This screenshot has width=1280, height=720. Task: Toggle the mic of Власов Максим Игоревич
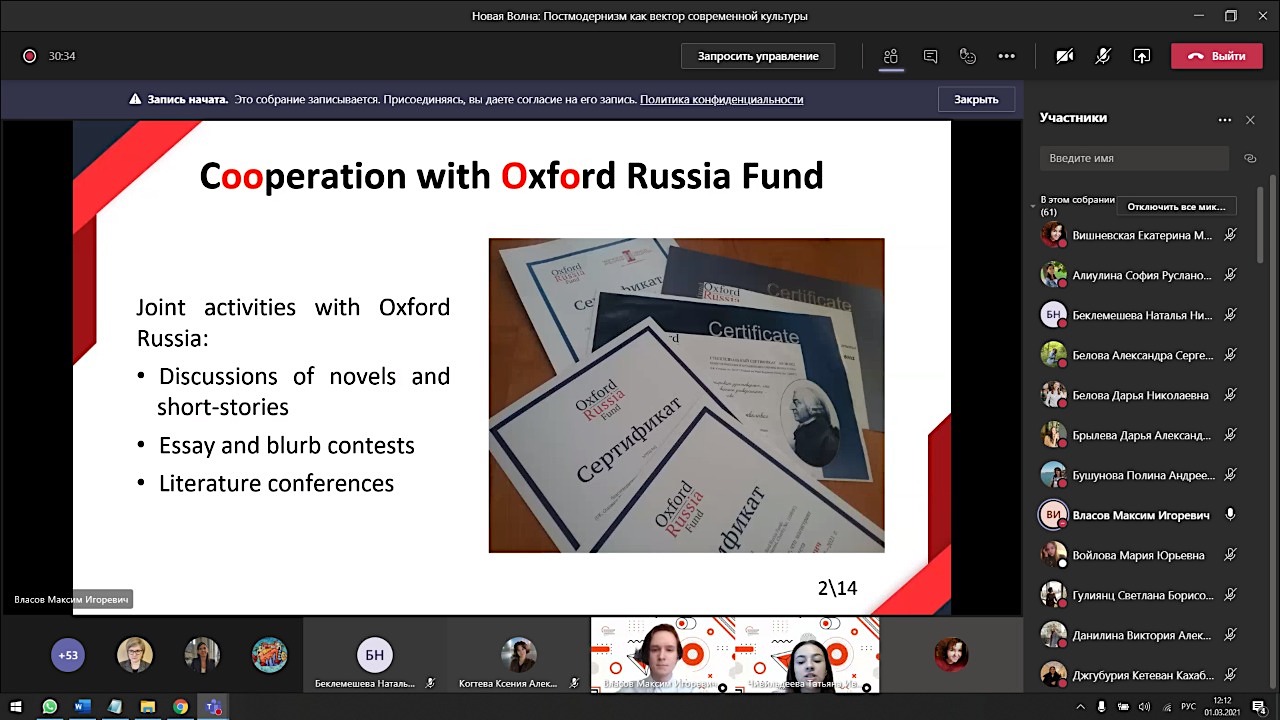coord(1230,515)
